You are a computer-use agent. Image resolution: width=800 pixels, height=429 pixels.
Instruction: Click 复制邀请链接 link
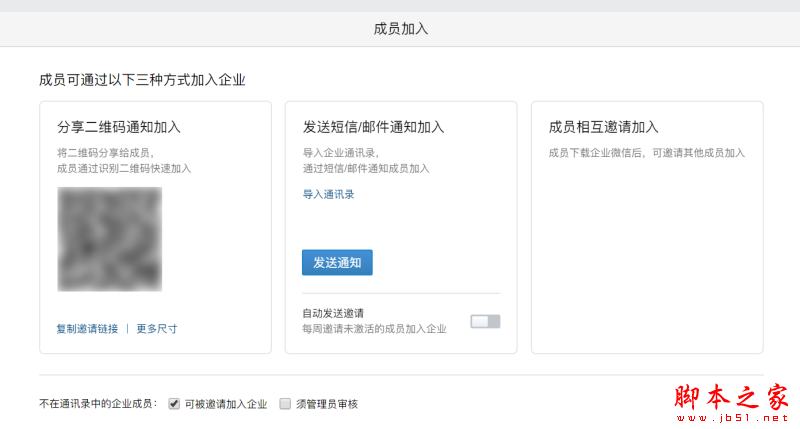point(87,329)
